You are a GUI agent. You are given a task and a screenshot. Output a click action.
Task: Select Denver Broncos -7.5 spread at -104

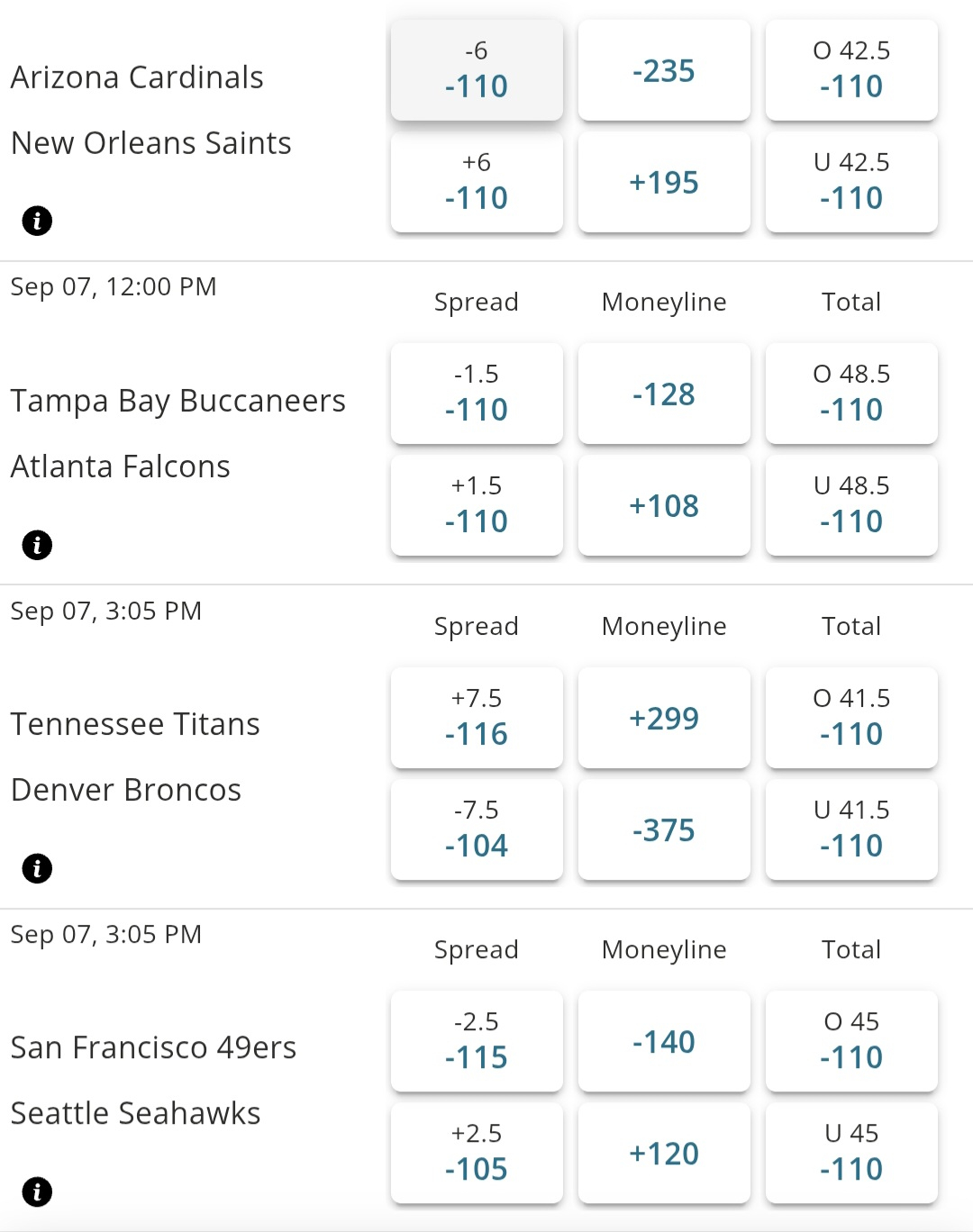477,829
